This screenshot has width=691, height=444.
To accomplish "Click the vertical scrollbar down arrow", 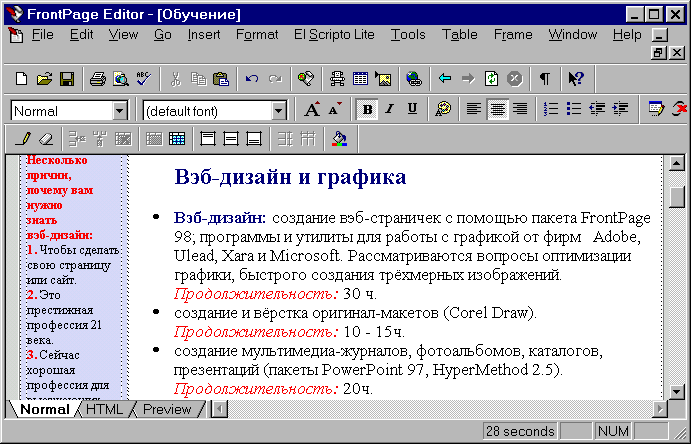I will pyautogui.click(x=677, y=391).
